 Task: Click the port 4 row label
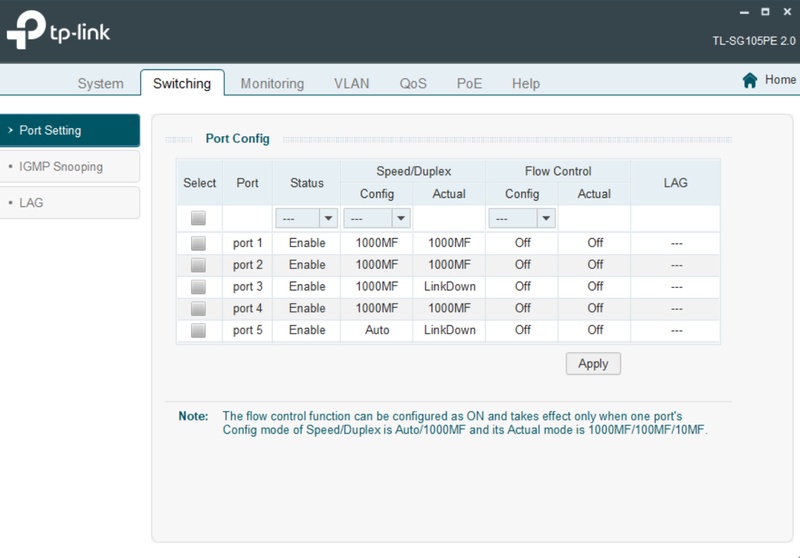coord(248,309)
